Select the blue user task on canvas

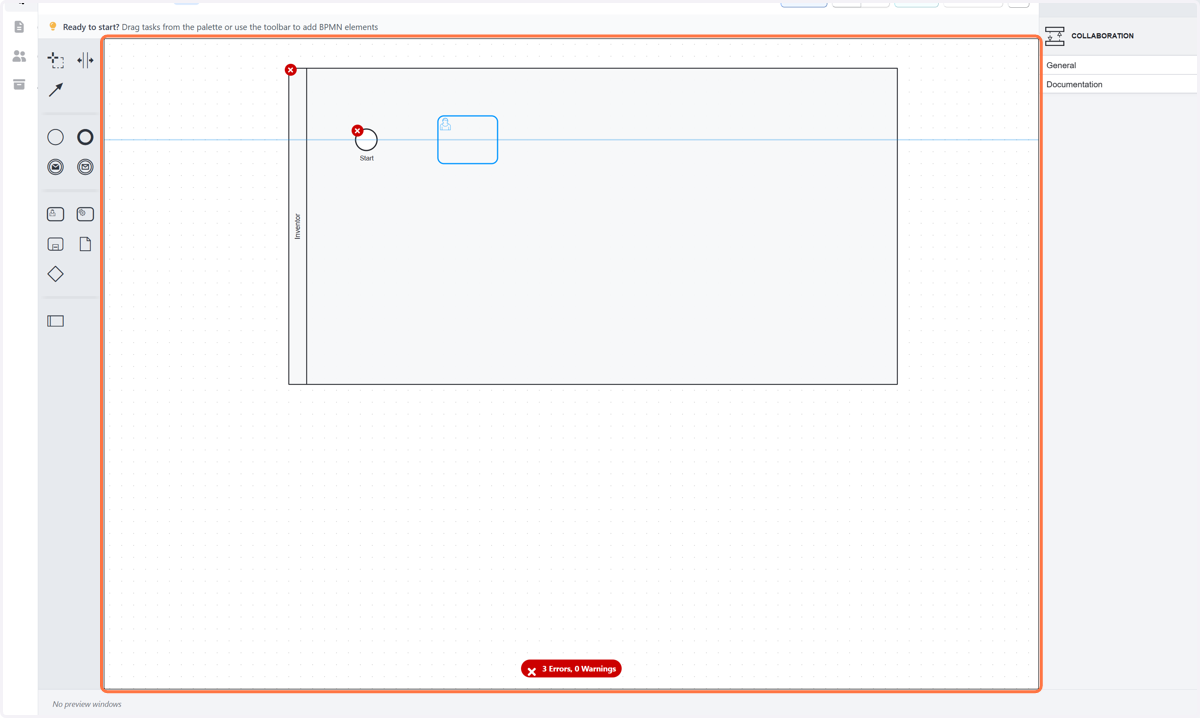click(x=467, y=140)
